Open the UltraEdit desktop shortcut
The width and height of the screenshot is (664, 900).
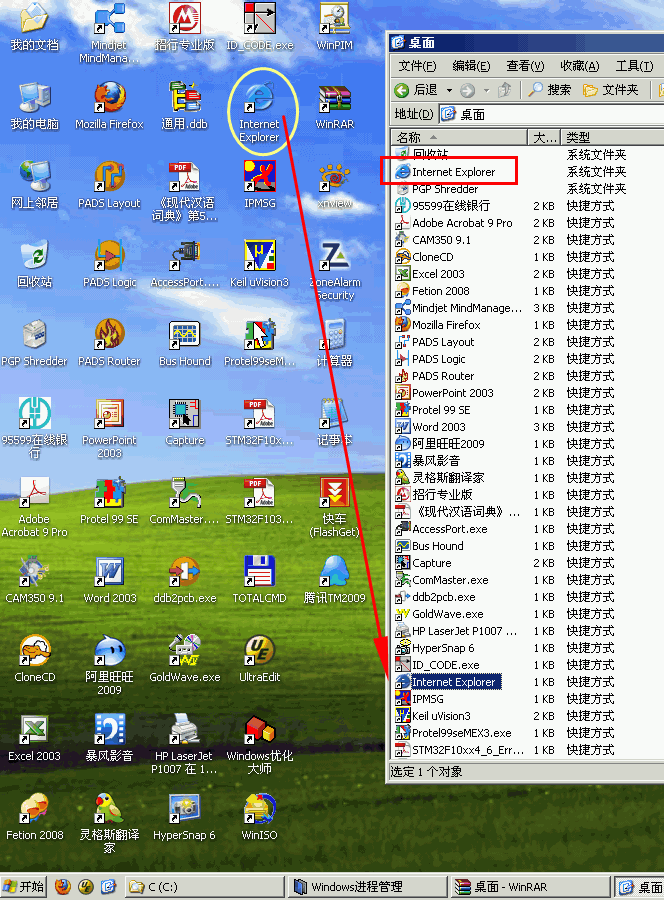click(x=259, y=660)
